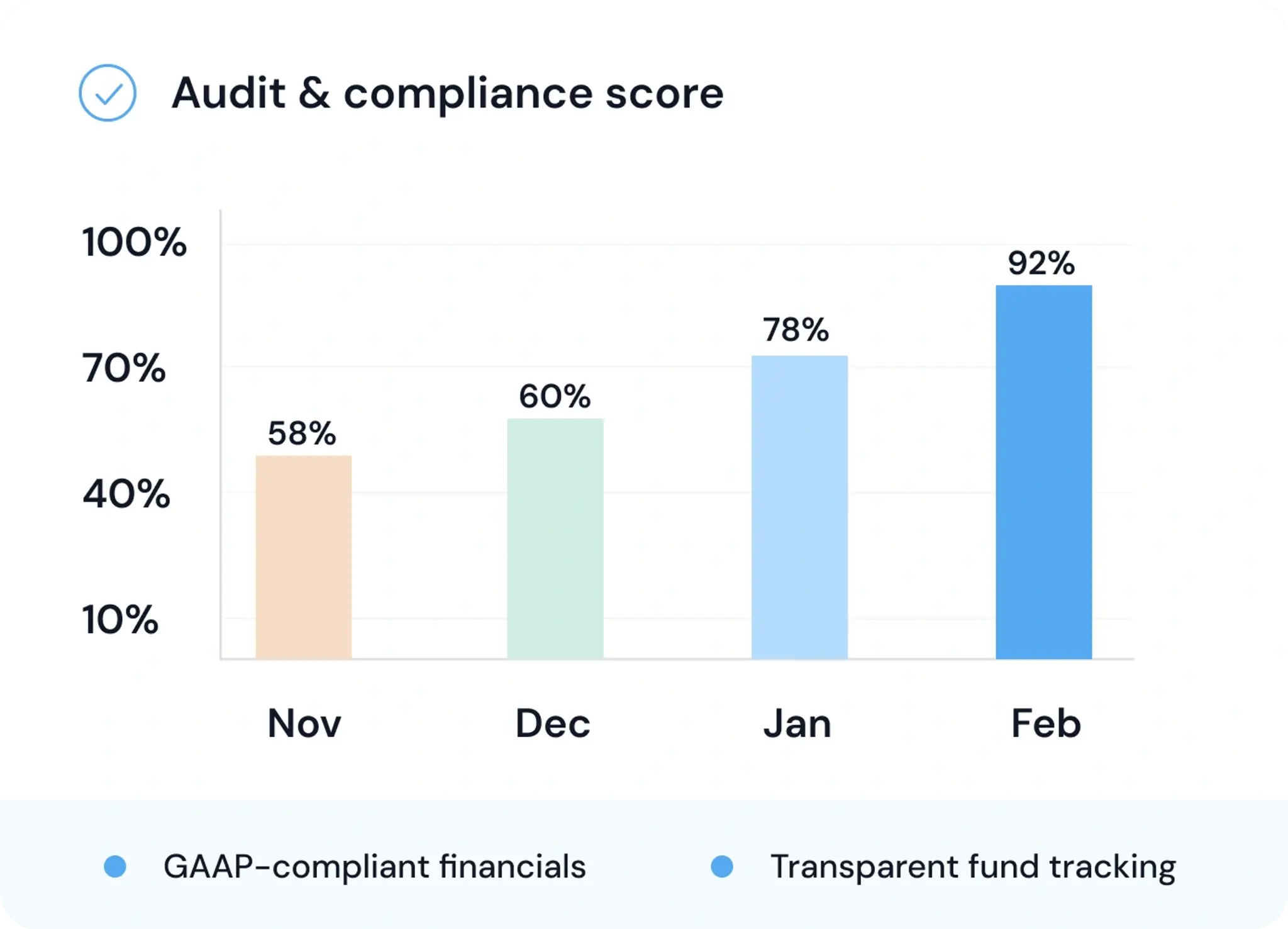Image resolution: width=1288 pixels, height=929 pixels.
Task: Click the GAAP-compliant financials label
Action: coord(375,867)
